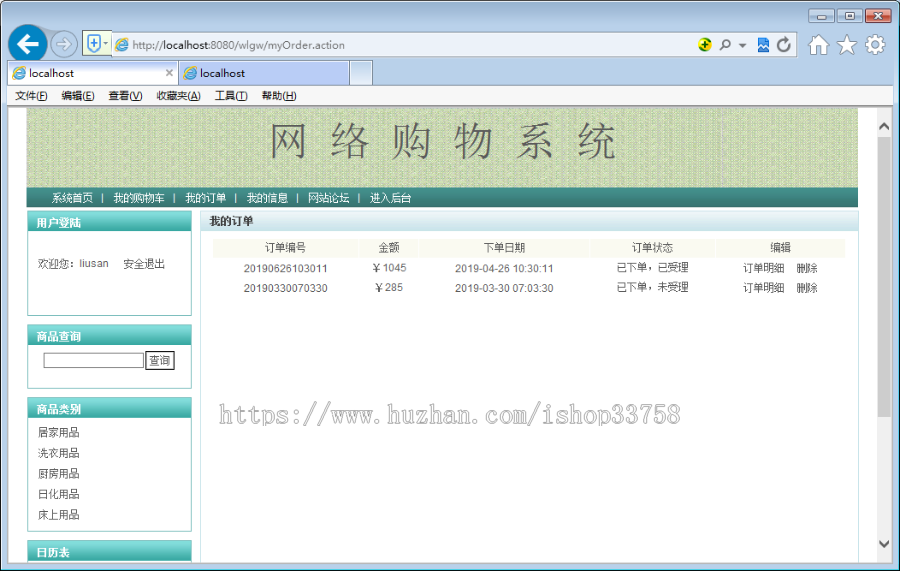The width and height of the screenshot is (900, 571).
Task: Open 我的信息 navigation link
Action: [267, 198]
